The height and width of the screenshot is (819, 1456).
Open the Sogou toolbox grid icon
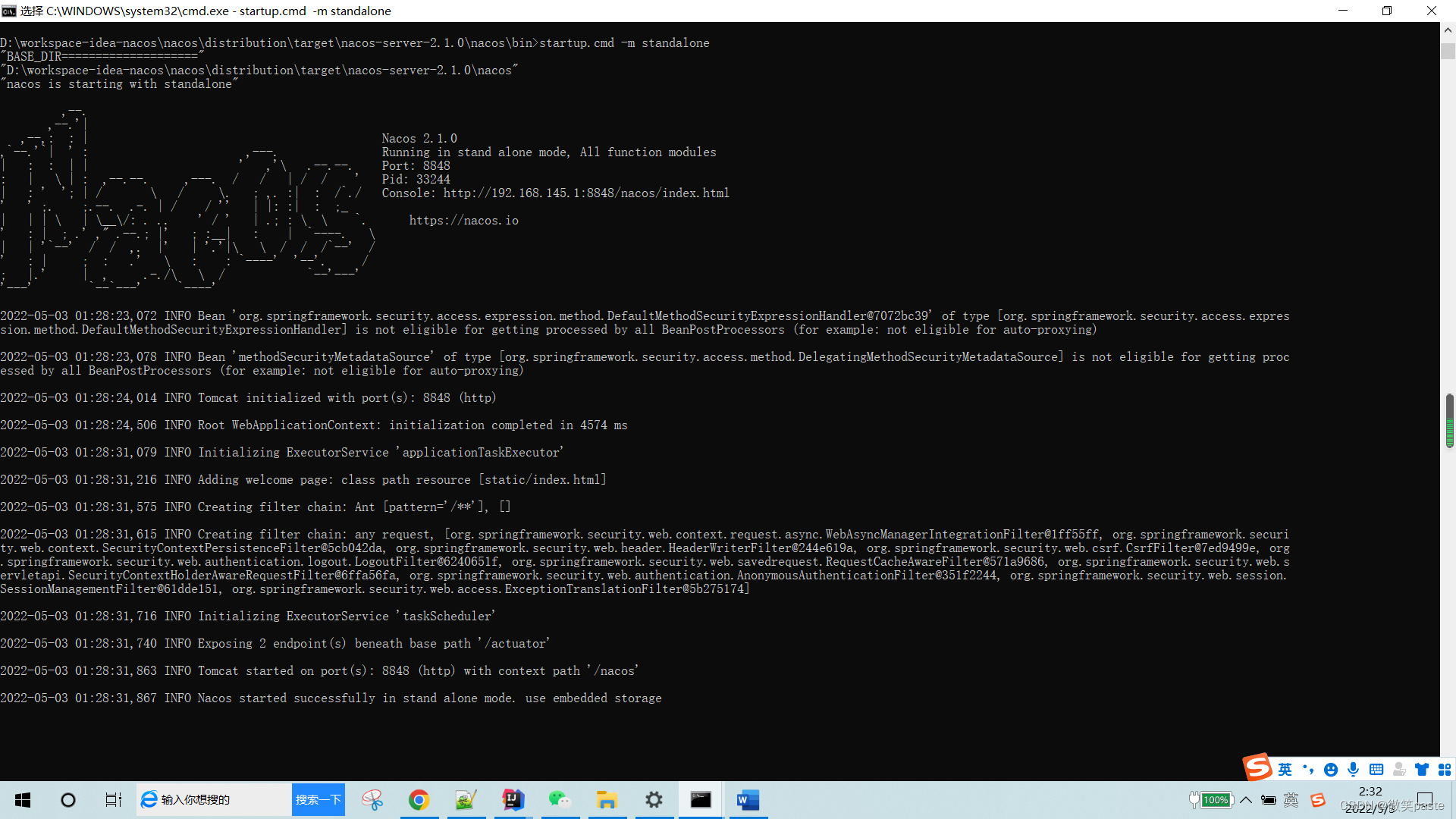click(x=1445, y=770)
